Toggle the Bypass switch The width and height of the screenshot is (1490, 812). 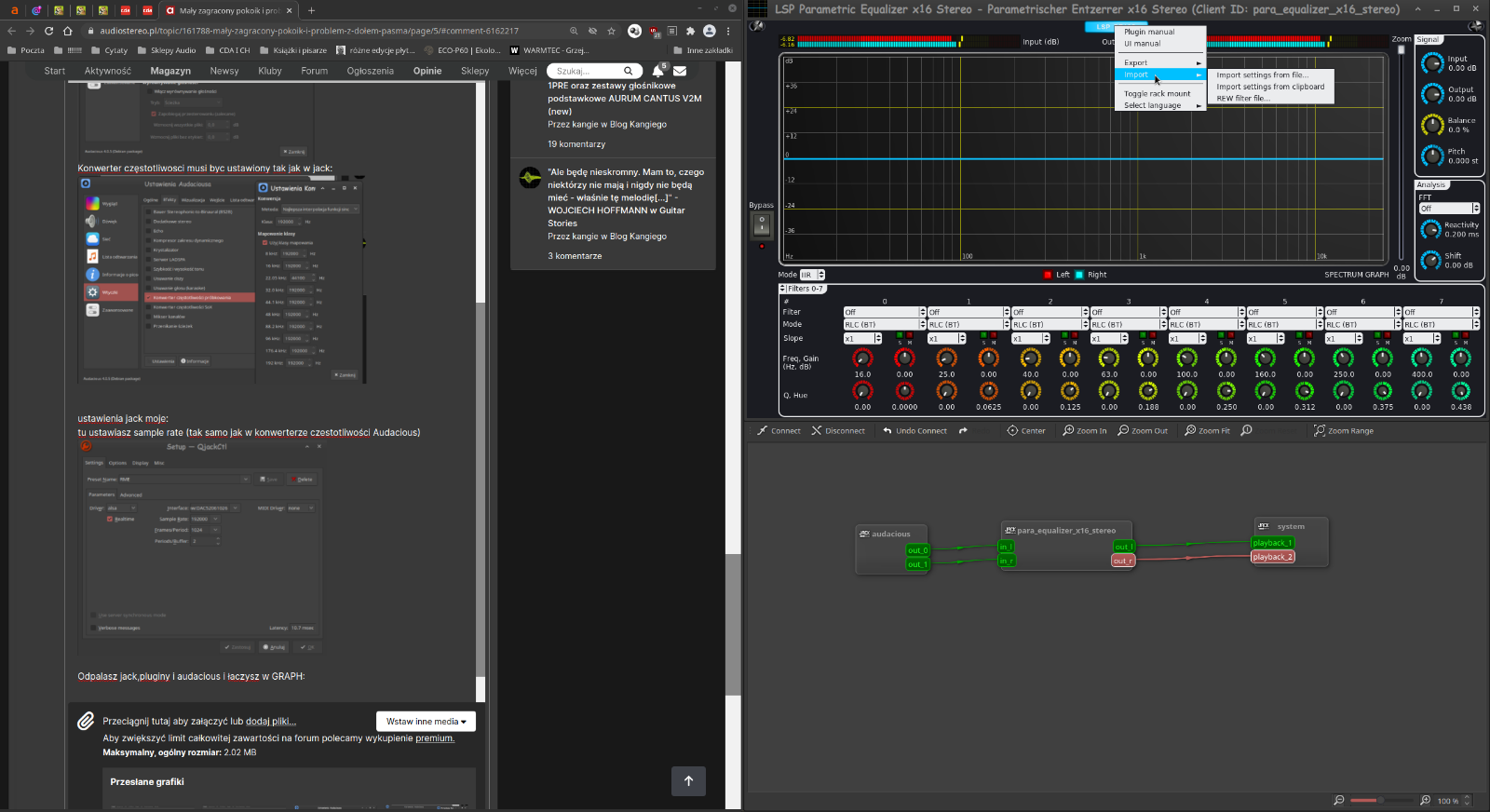pyautogui.click(x=762, y=224)
